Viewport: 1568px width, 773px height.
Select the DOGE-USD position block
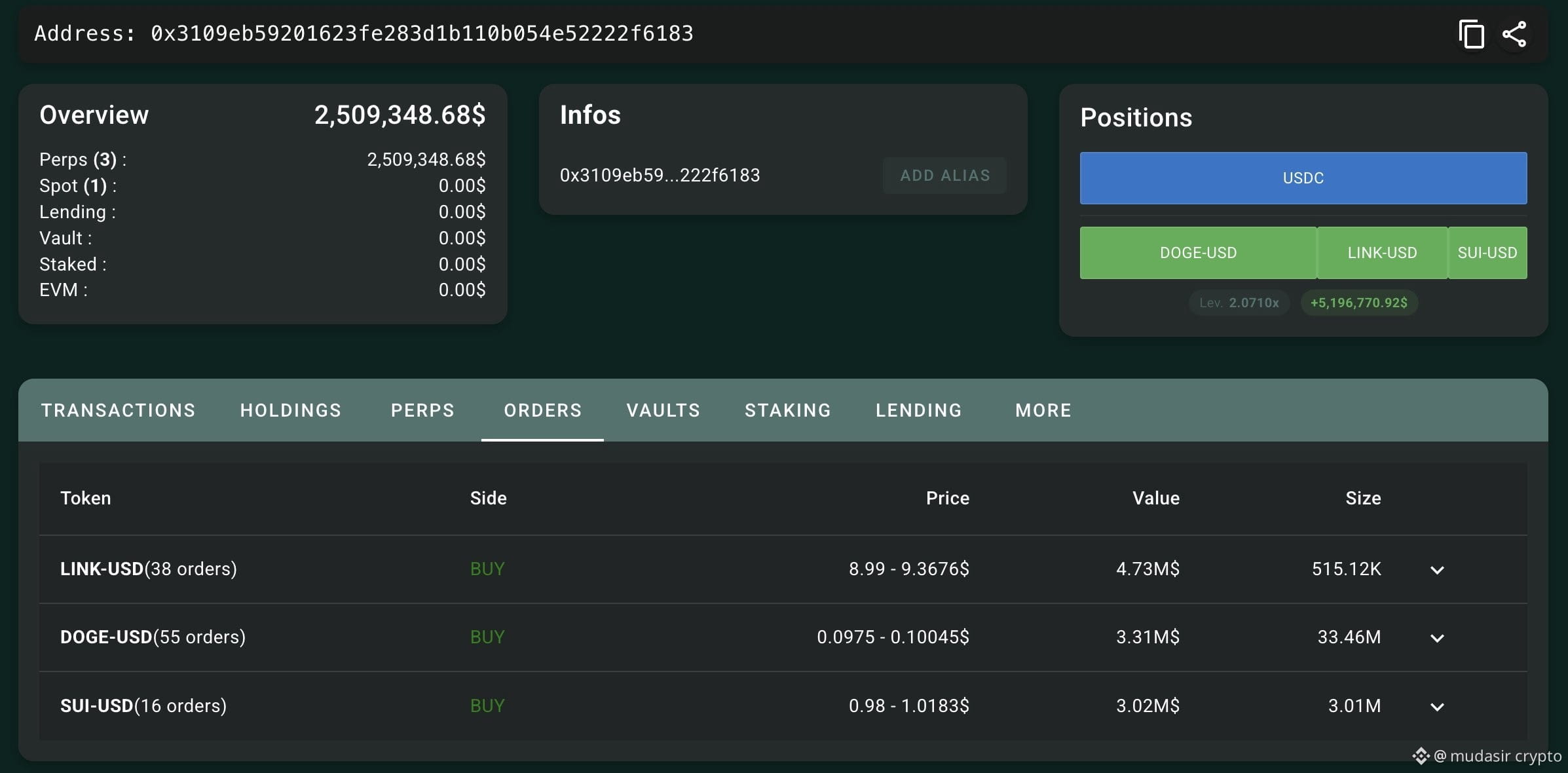(1198, 253)
